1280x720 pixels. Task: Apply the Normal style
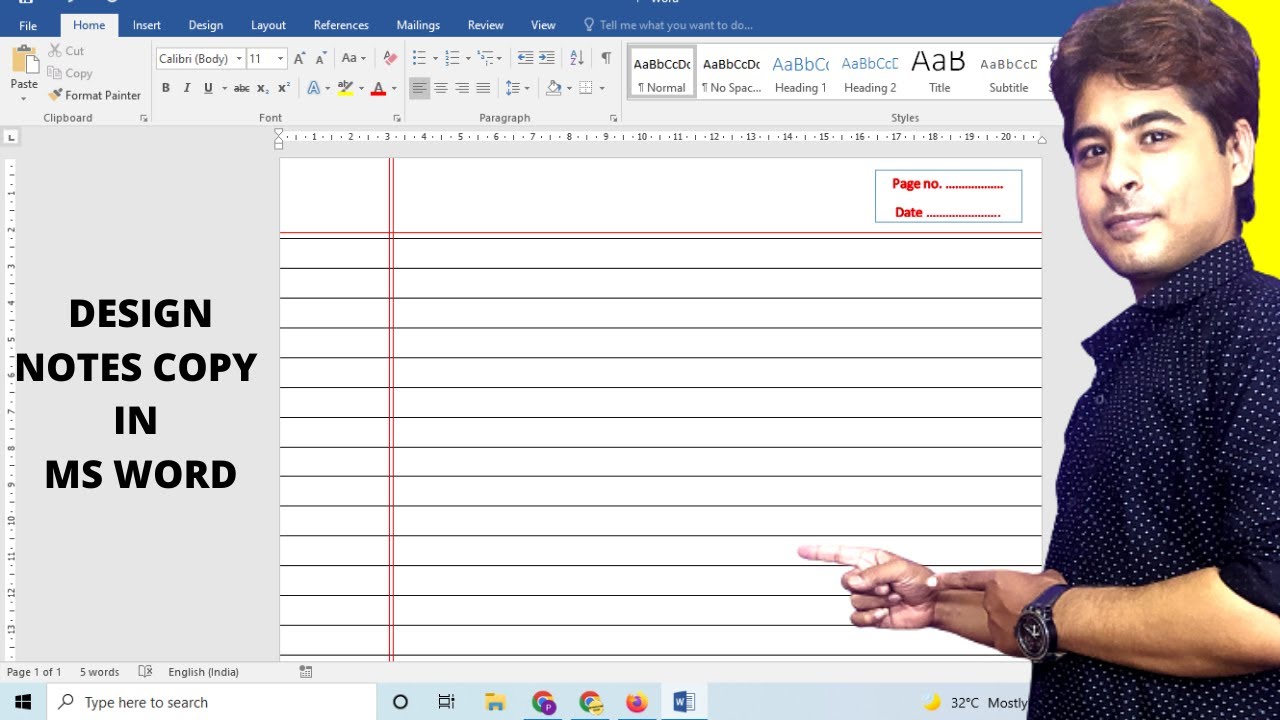point(662,73)
